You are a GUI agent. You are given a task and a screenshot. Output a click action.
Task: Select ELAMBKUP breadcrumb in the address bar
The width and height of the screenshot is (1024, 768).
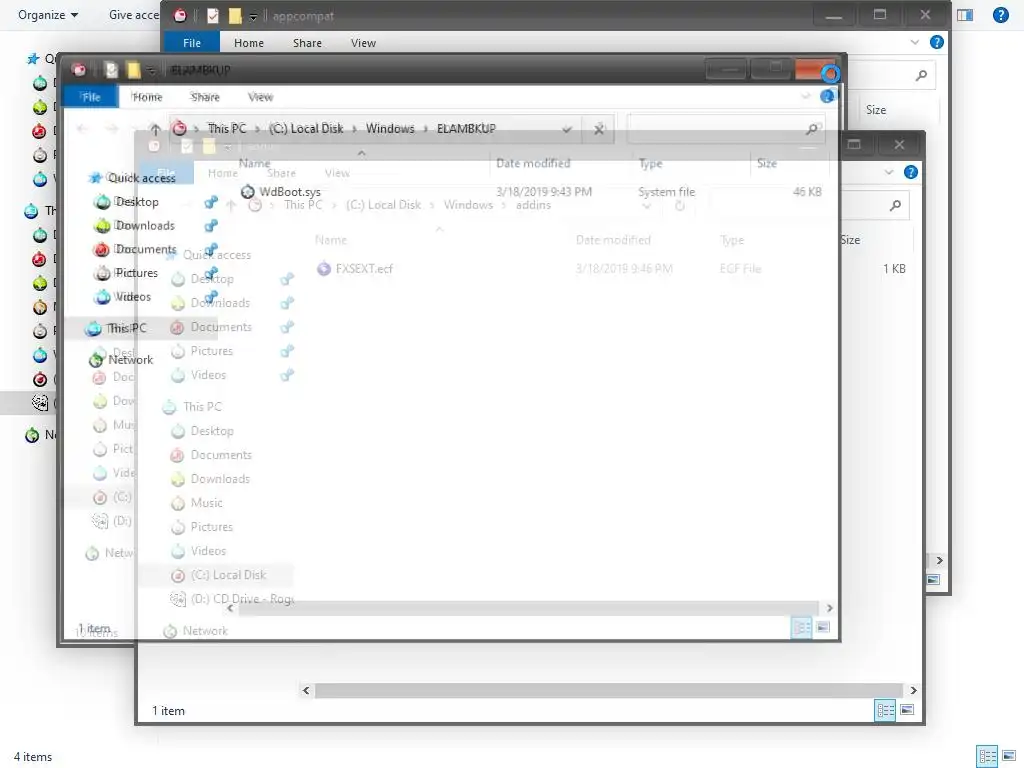(466, 129)
